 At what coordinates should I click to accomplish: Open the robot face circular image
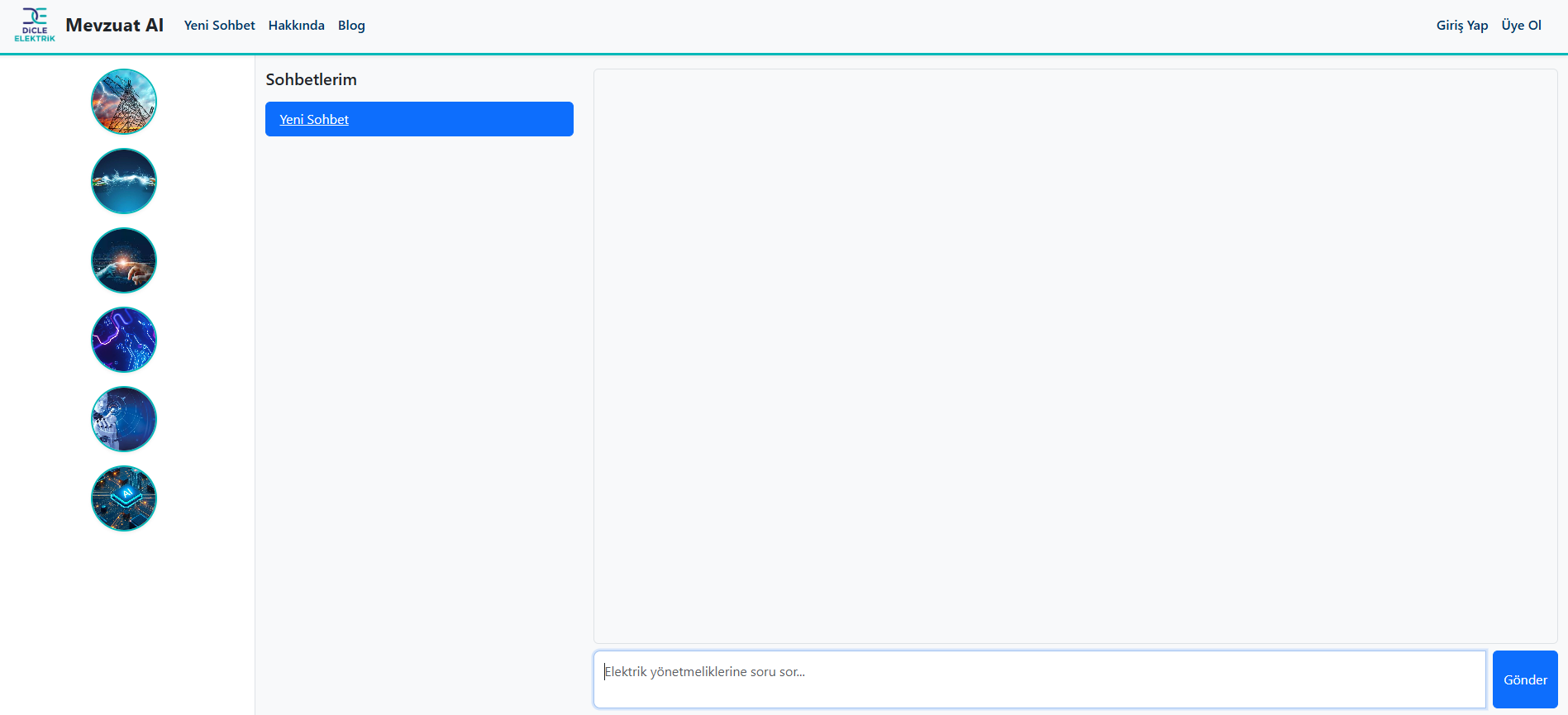point(124,419)
